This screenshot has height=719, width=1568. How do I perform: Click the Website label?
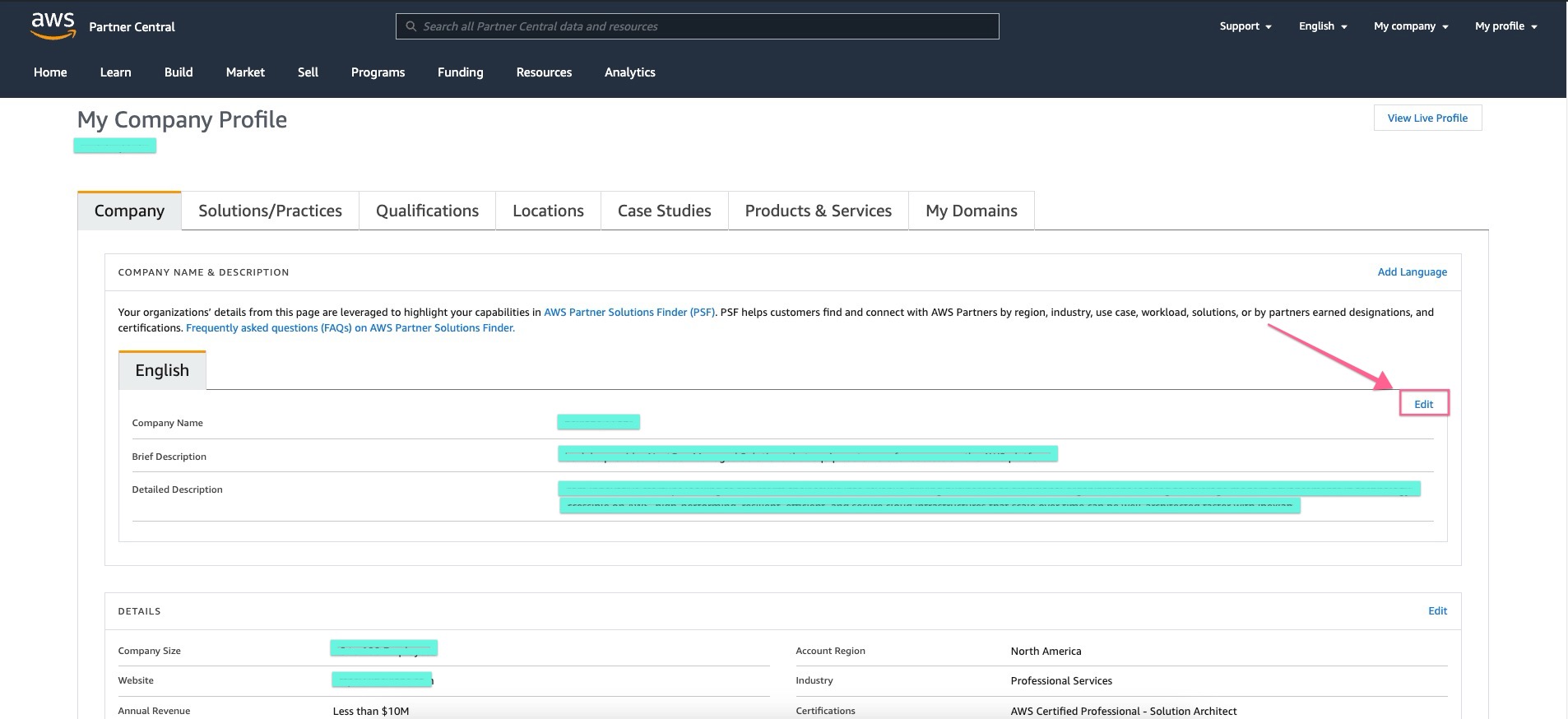136,680
